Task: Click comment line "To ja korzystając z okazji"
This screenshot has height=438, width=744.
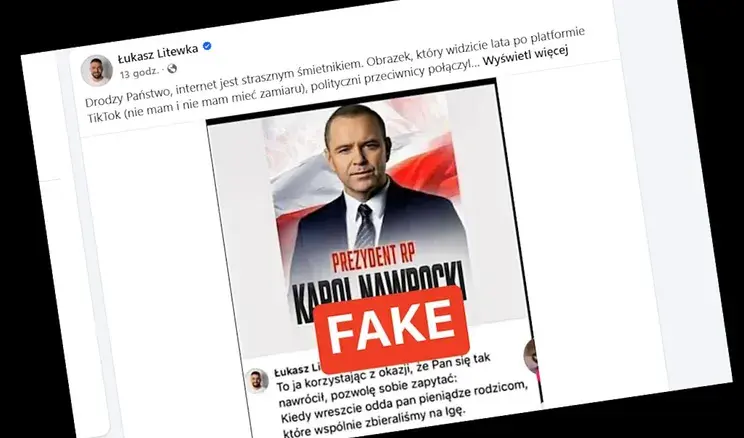Action: pyautogui.click(x=383, y=372)
